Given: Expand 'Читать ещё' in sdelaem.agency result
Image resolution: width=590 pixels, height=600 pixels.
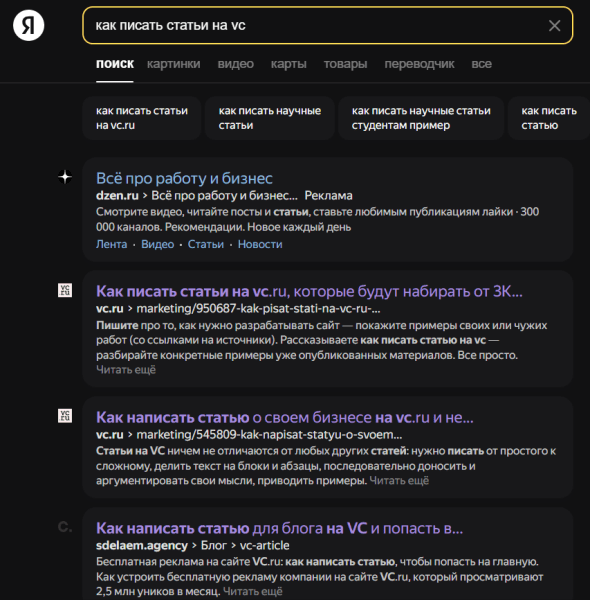Looking at the screenshot, I should 253,591.
